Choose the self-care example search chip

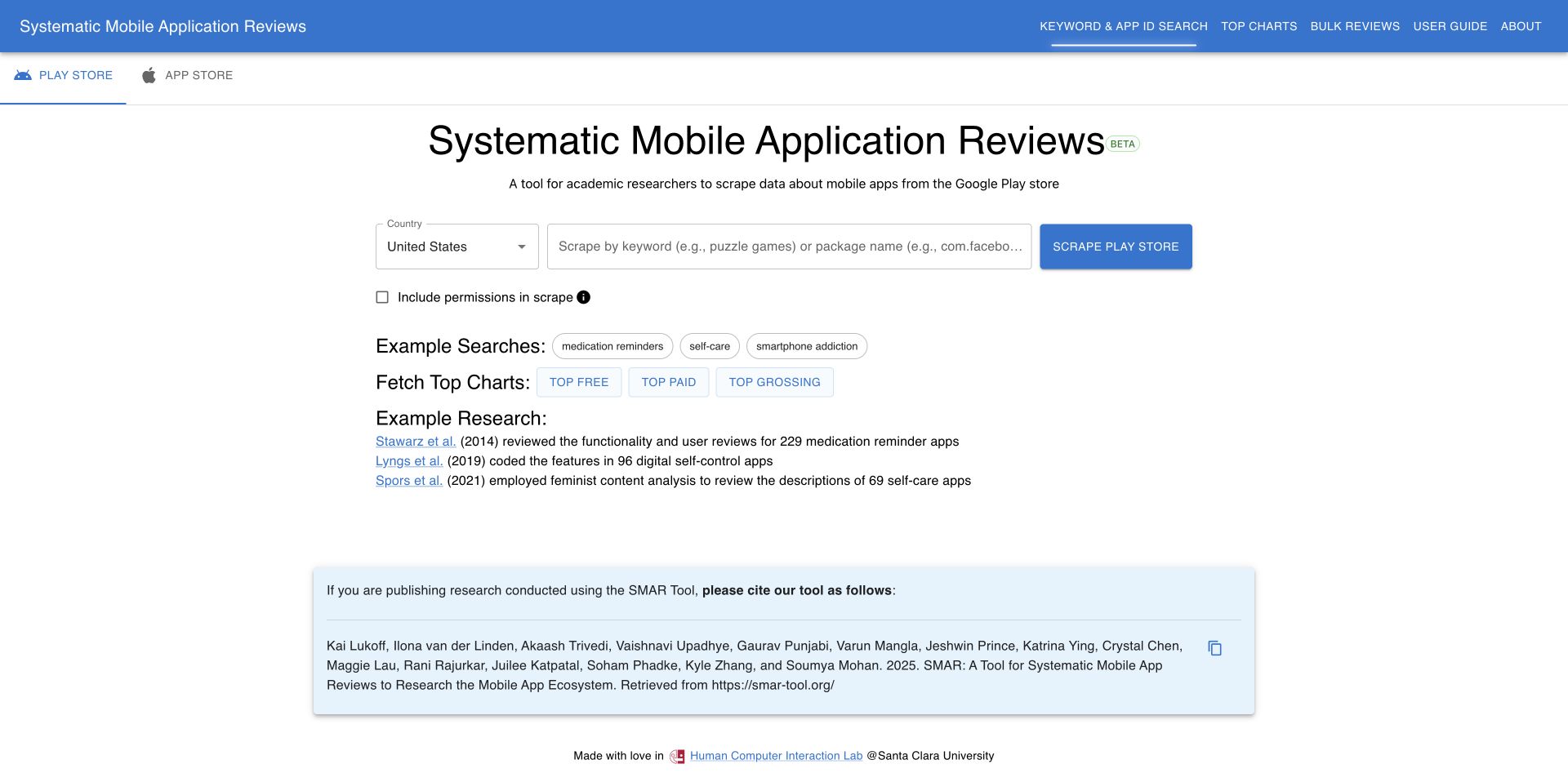tap(710, 346)
